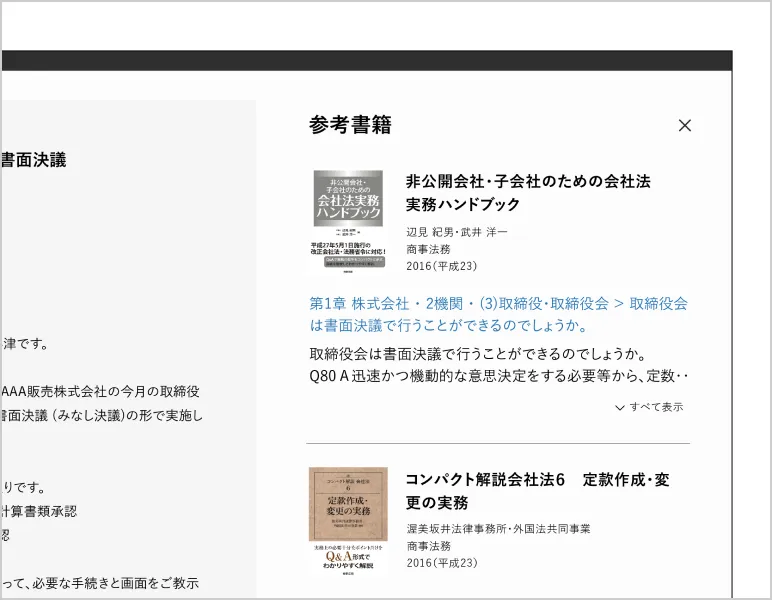Select the title コンパクト解説会社法6 定款作成・変更の実務
The image size is (772, 600).
[538, 491]
